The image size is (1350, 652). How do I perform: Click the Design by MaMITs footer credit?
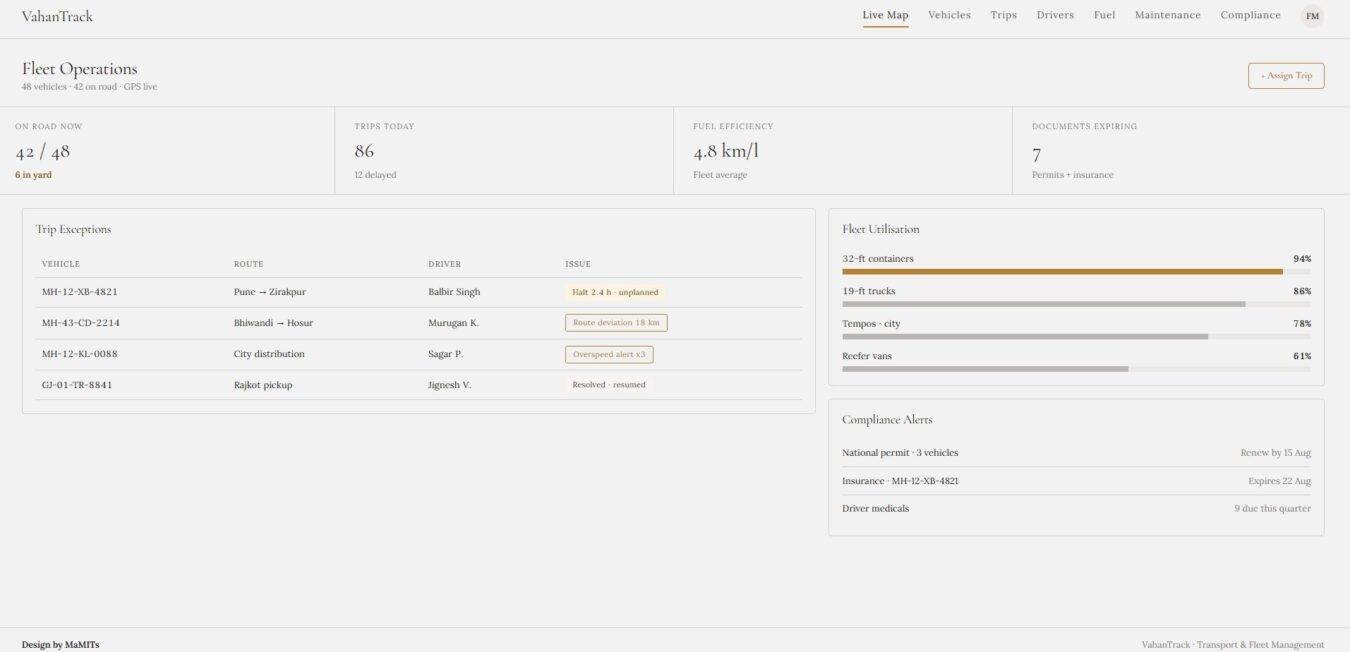(60, 645)
